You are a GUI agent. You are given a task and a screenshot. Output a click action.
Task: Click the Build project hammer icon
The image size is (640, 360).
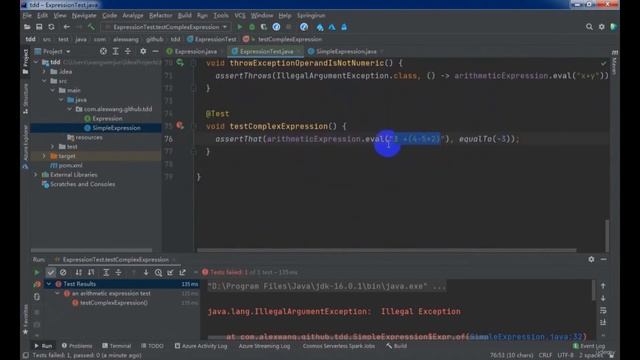point(91,27)
